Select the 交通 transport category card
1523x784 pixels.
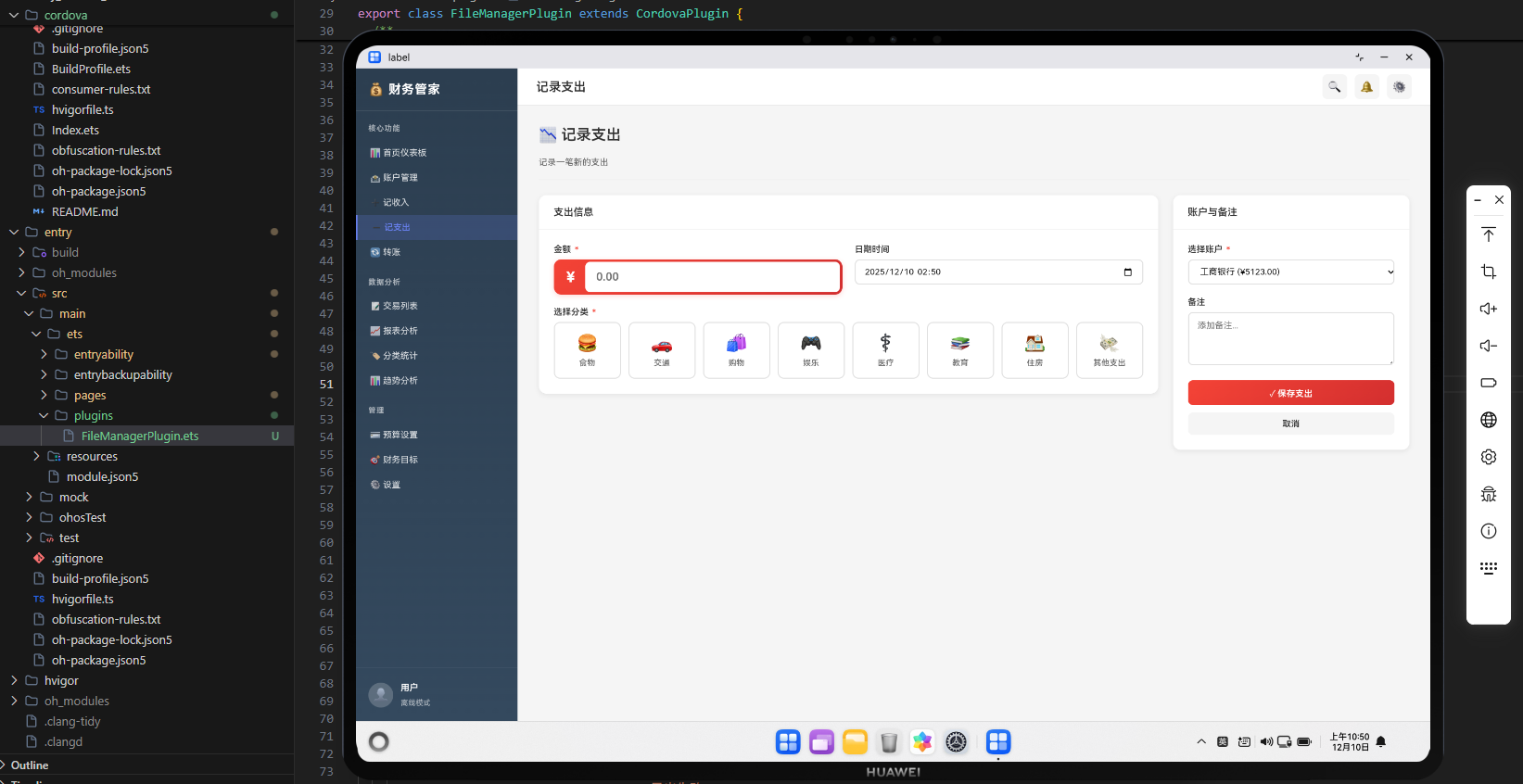662,350
